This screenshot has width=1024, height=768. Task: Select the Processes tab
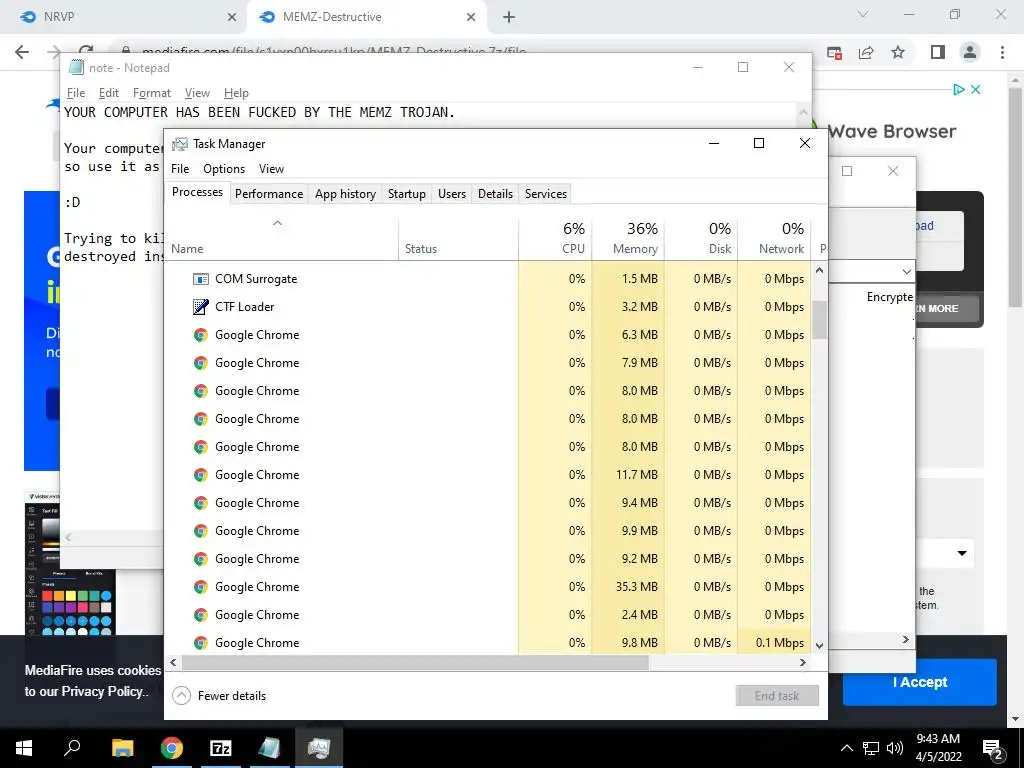point(197,192)
